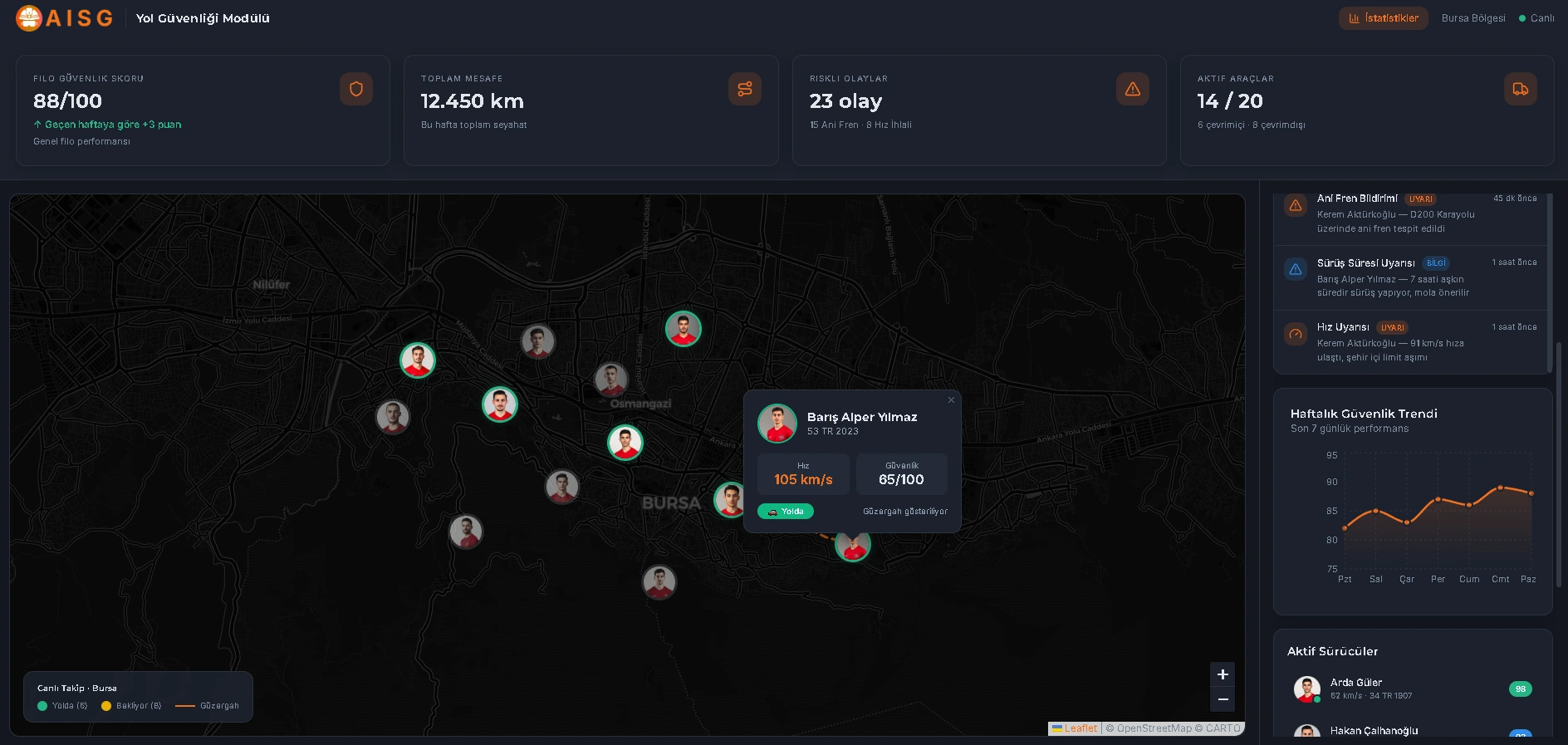This screenshot has width=1568, height=745.
Task: Click the driver marker near Nilüfer label
Action: (417, 360)
